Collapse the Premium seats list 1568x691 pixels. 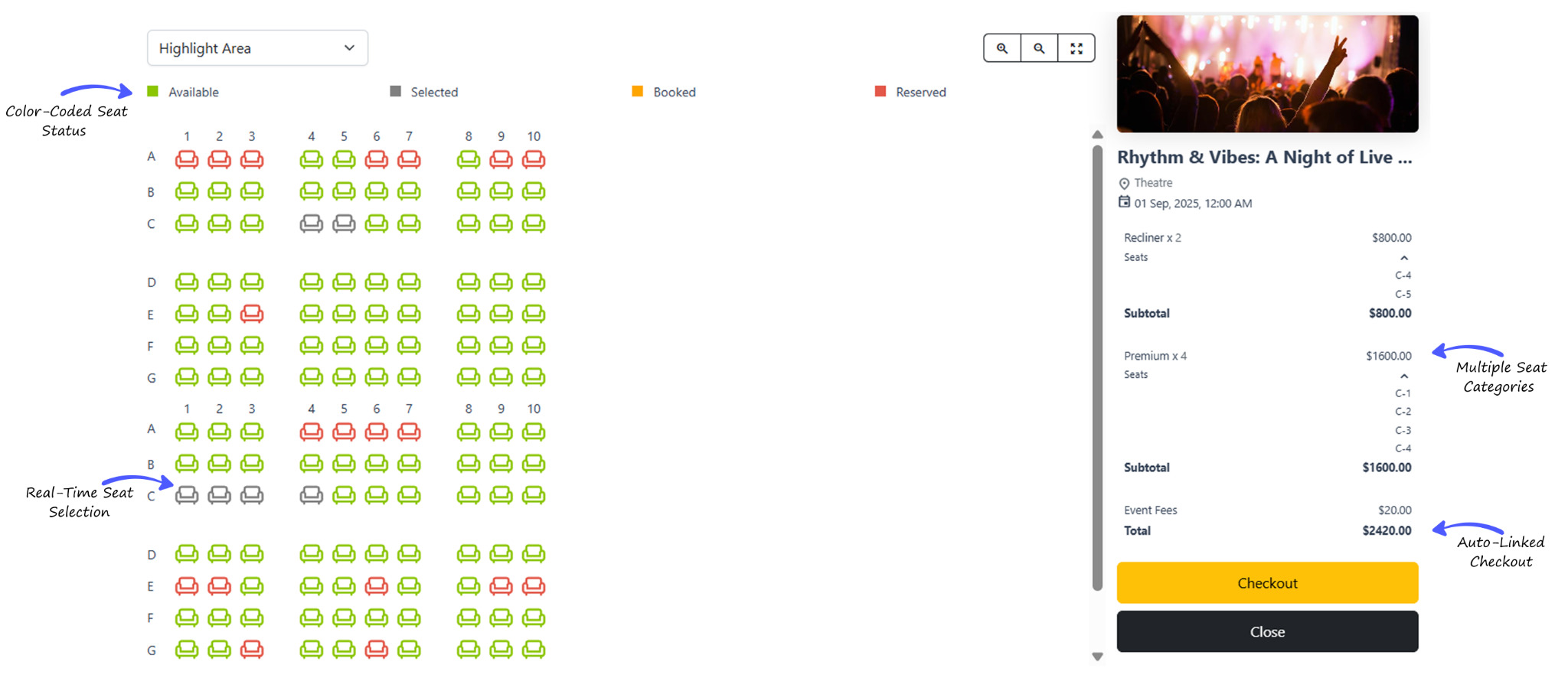pos(1403,376)
